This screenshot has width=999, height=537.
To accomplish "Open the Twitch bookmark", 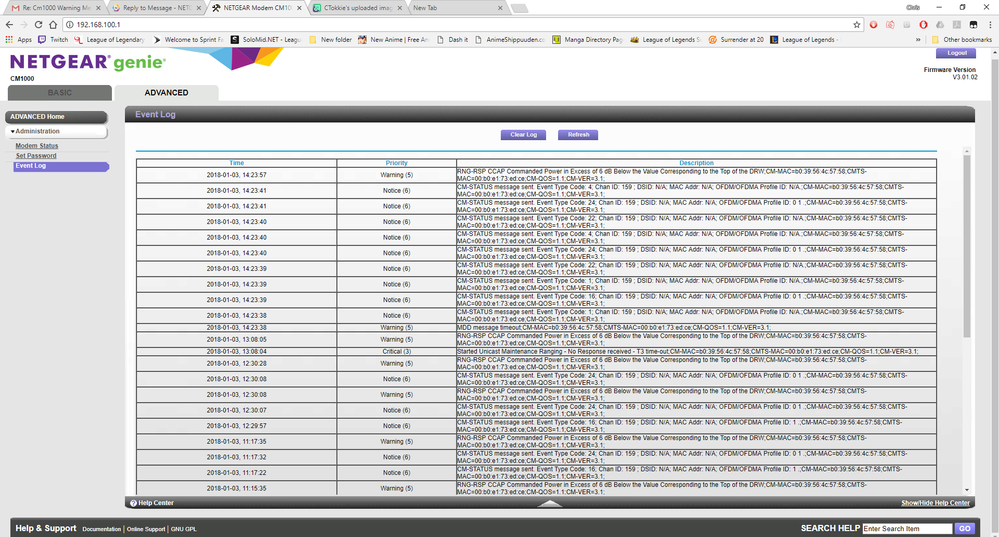I will (54, 40).
